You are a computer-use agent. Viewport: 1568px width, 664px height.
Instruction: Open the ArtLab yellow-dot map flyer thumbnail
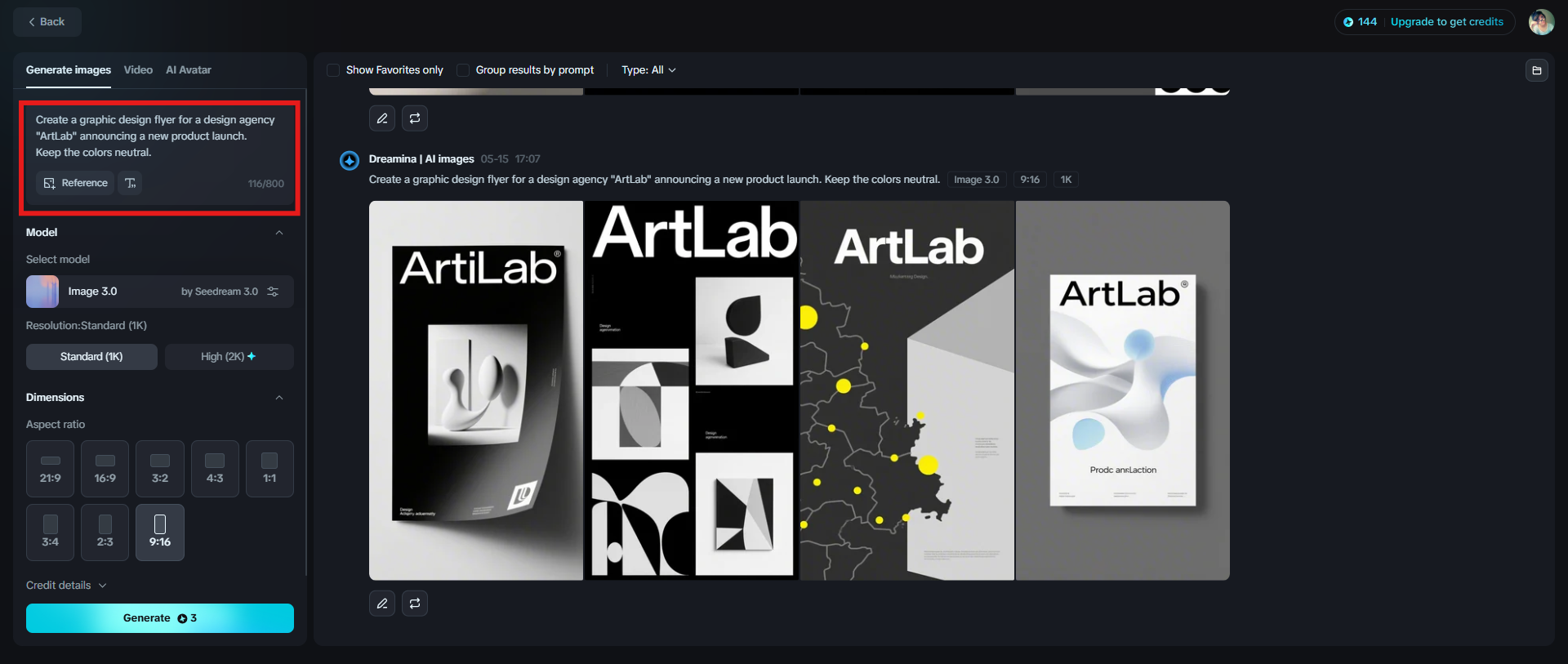point(907,390)
